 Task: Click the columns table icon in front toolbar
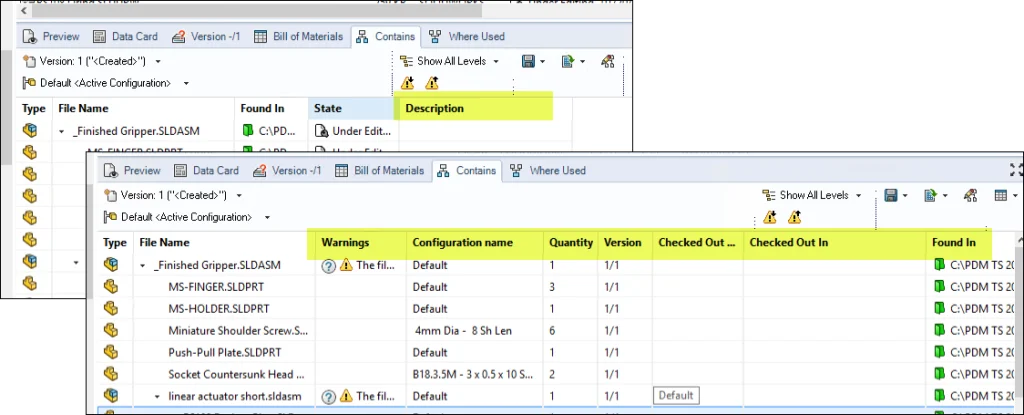tap(1000, 195)
